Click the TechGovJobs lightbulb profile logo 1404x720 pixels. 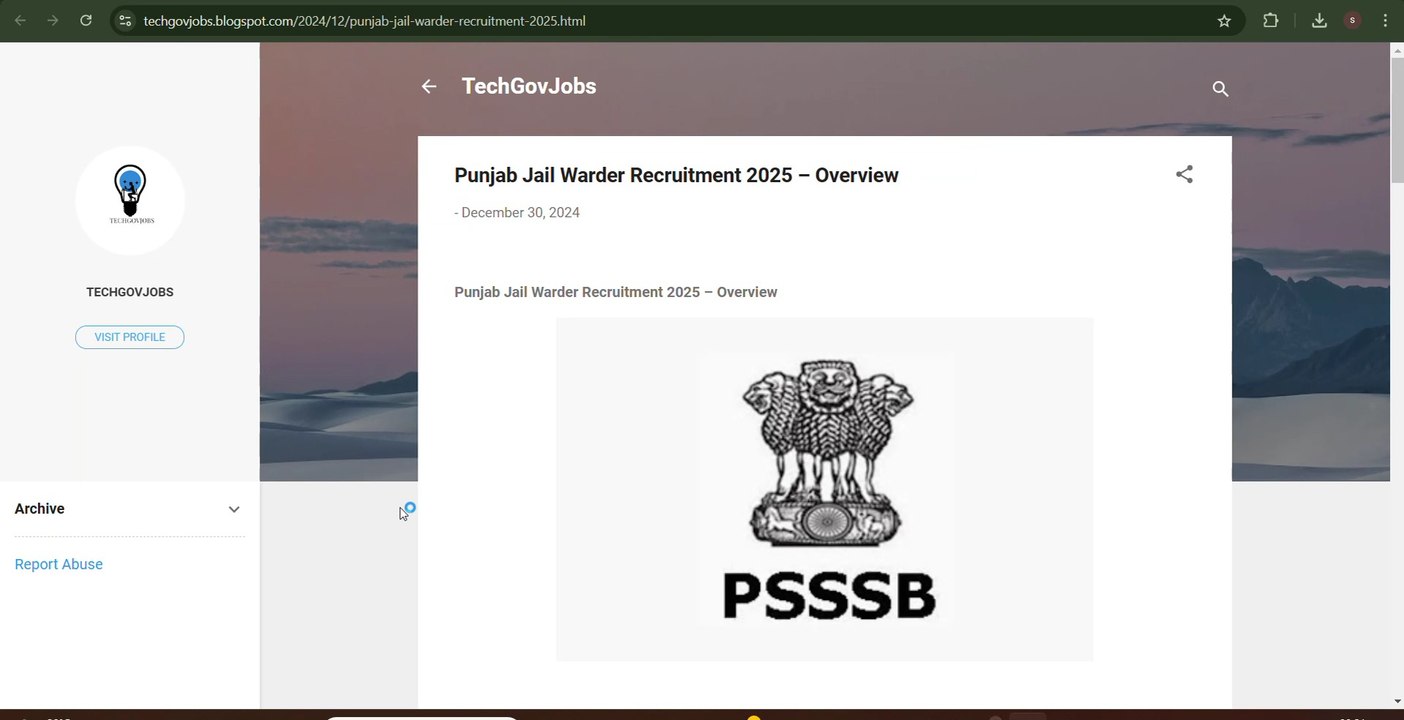pyautogui.click(x=130, y=200)
